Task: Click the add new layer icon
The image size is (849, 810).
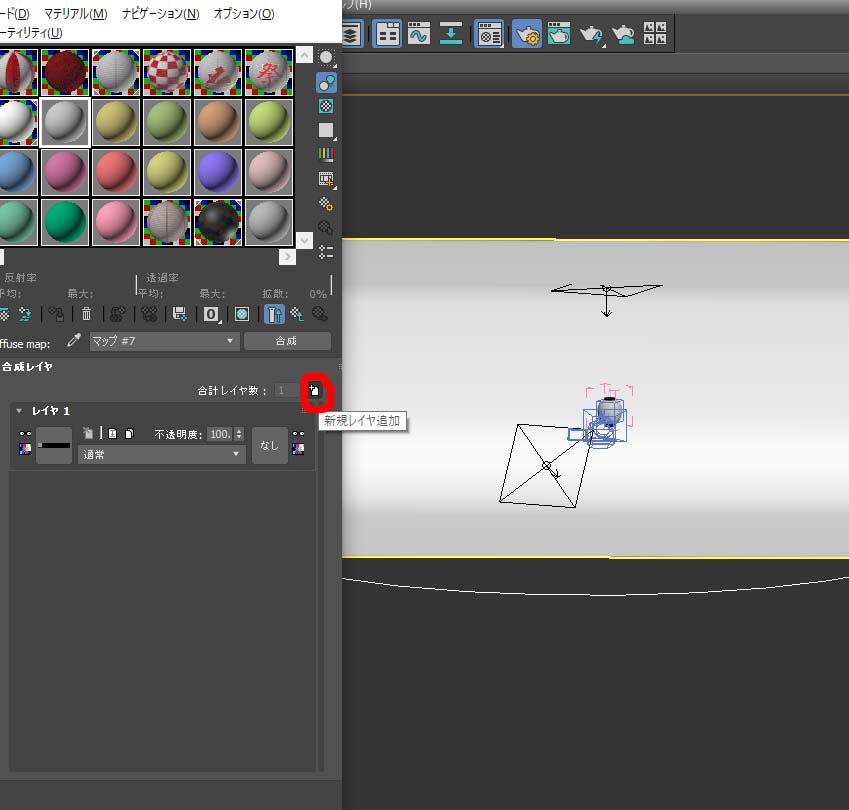Action: pyautogui.click(x=314, y=391)
